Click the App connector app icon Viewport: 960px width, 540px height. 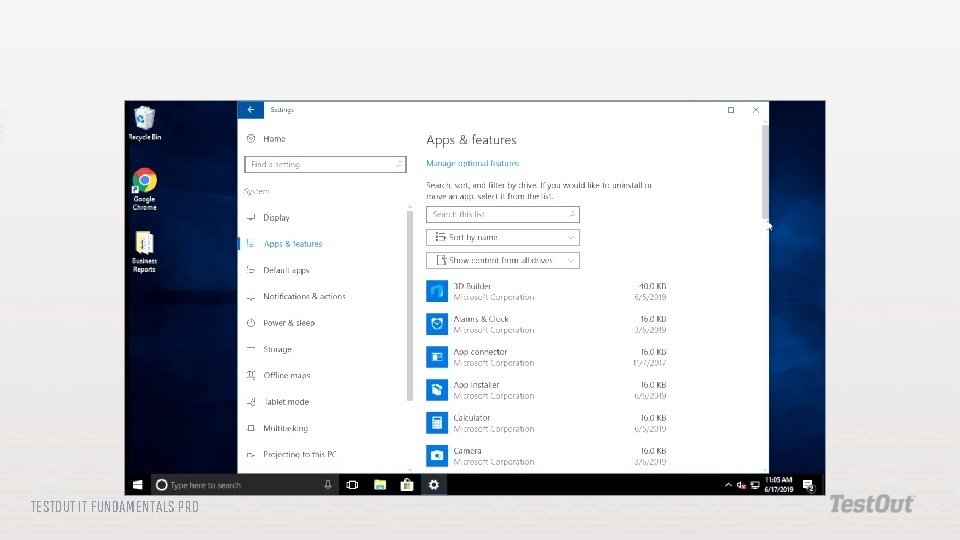(x=437, y=357)
